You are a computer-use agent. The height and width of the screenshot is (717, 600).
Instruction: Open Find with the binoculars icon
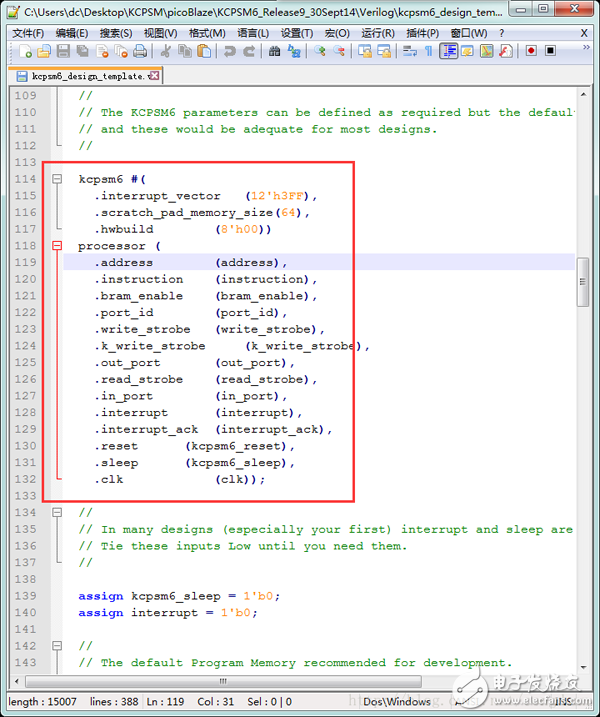coord(275,51)
